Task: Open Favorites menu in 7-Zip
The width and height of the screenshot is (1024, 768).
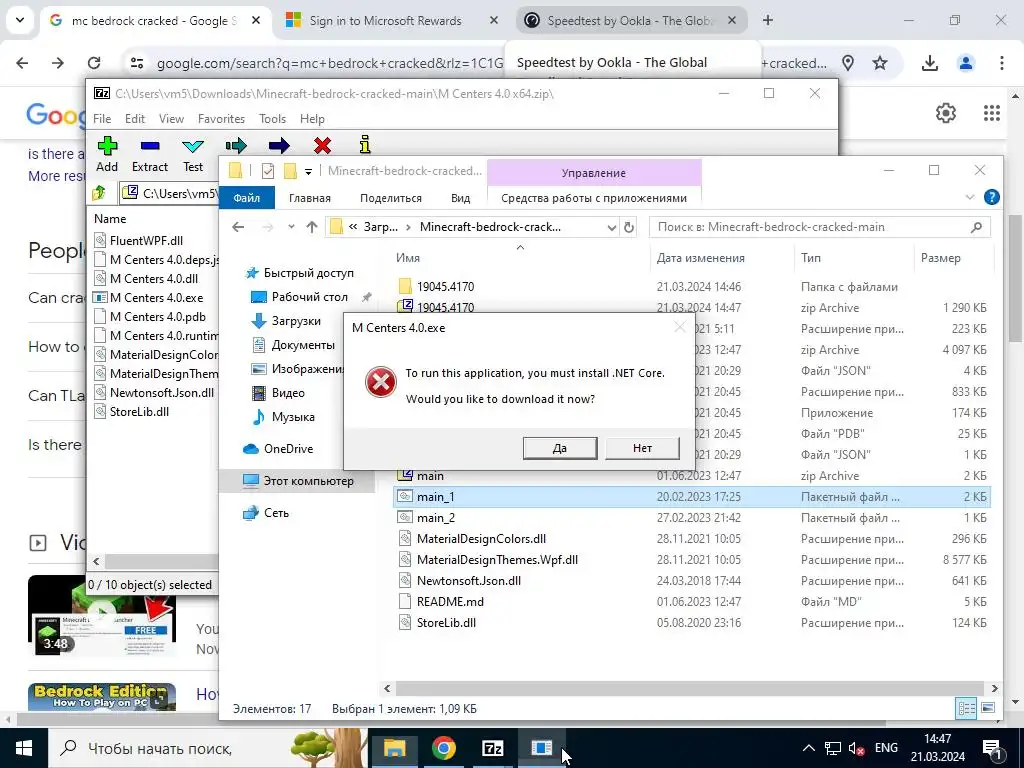Action: tap(221, 119)
